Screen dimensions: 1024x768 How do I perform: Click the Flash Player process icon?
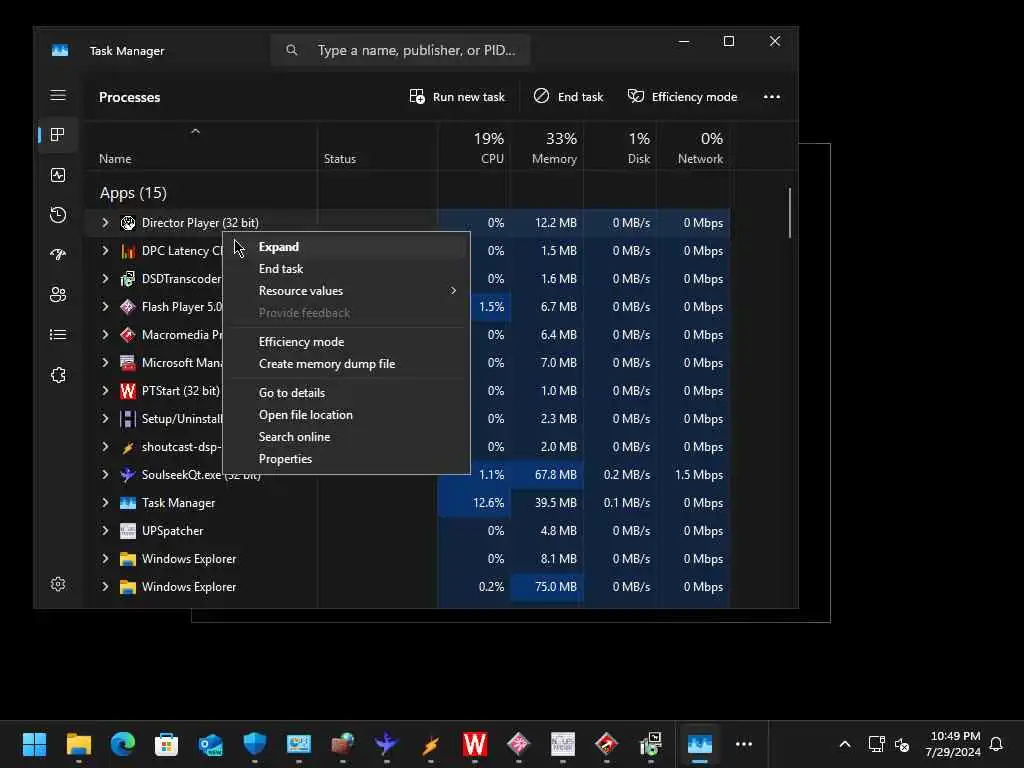(128, 307)
